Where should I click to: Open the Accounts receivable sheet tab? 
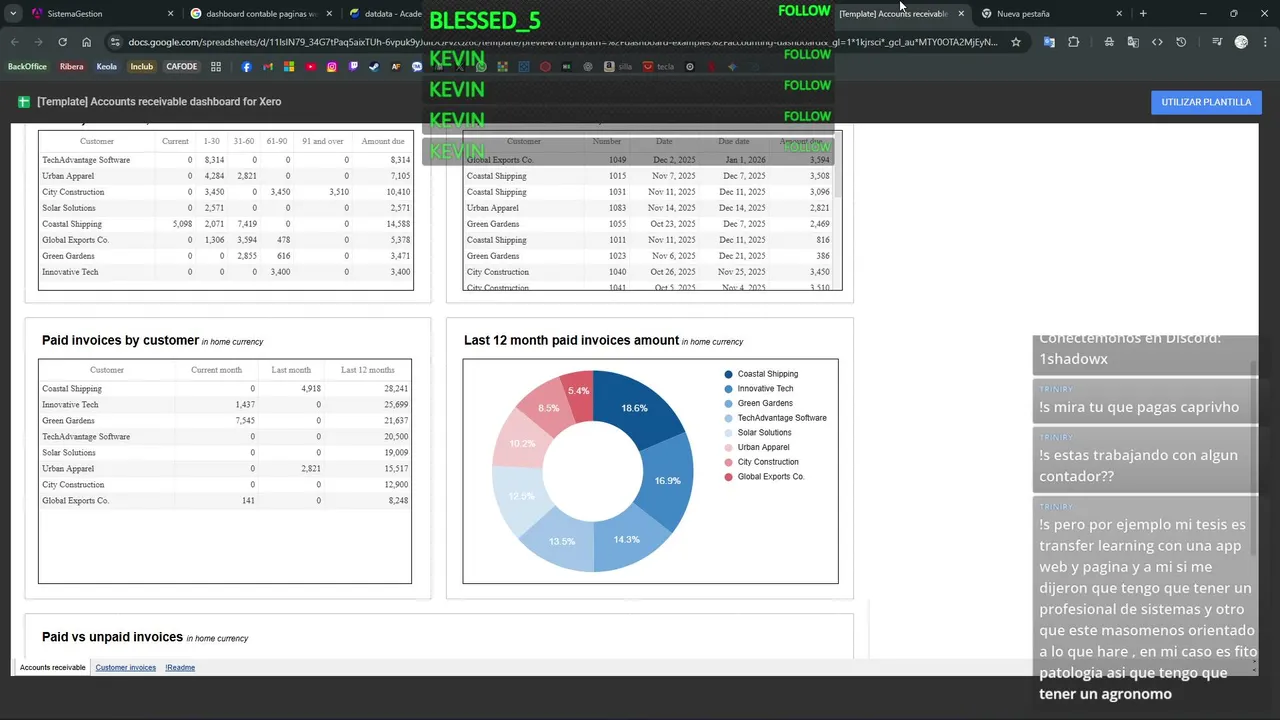tap(53, 667)
